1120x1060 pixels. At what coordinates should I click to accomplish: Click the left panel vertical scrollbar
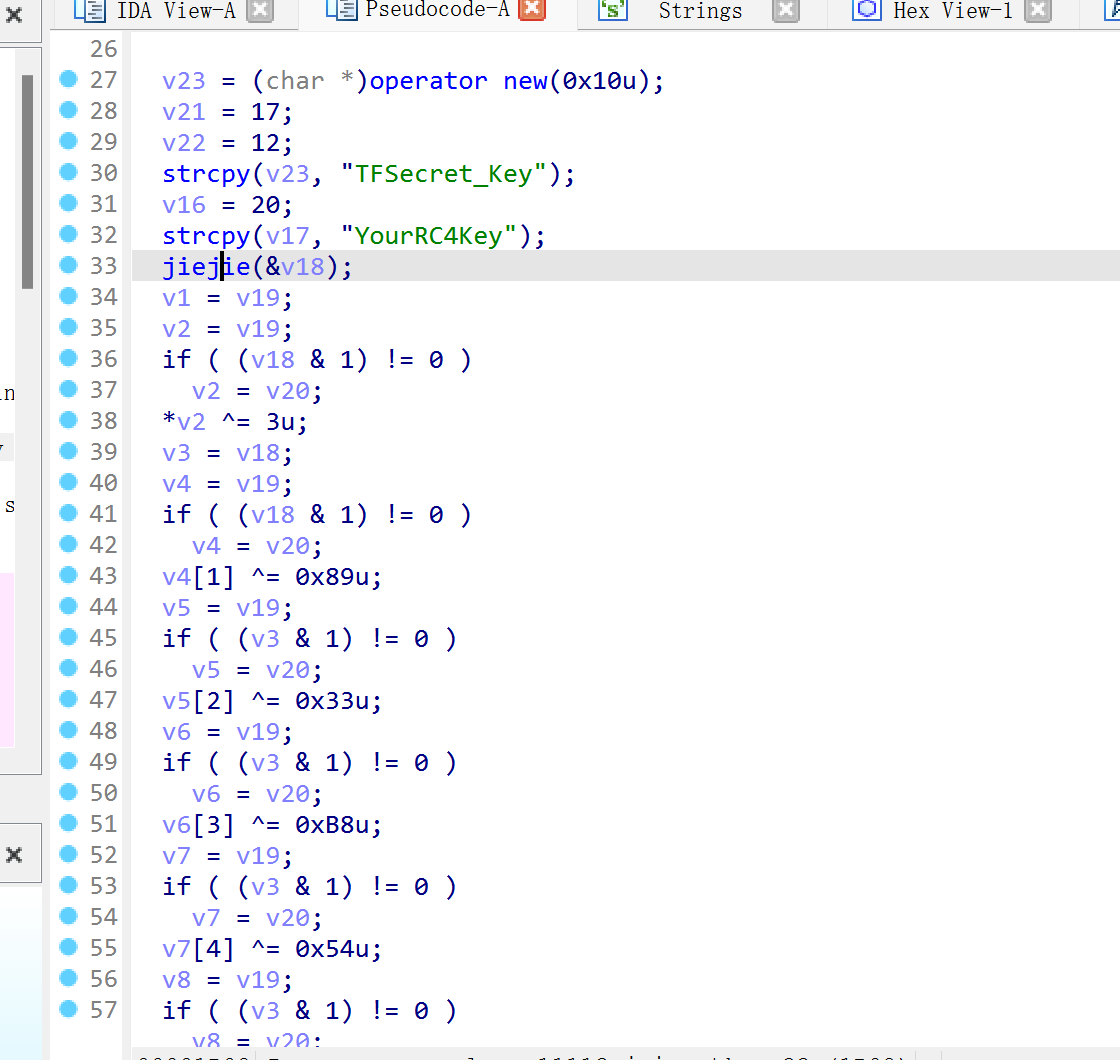coord(28,180)
